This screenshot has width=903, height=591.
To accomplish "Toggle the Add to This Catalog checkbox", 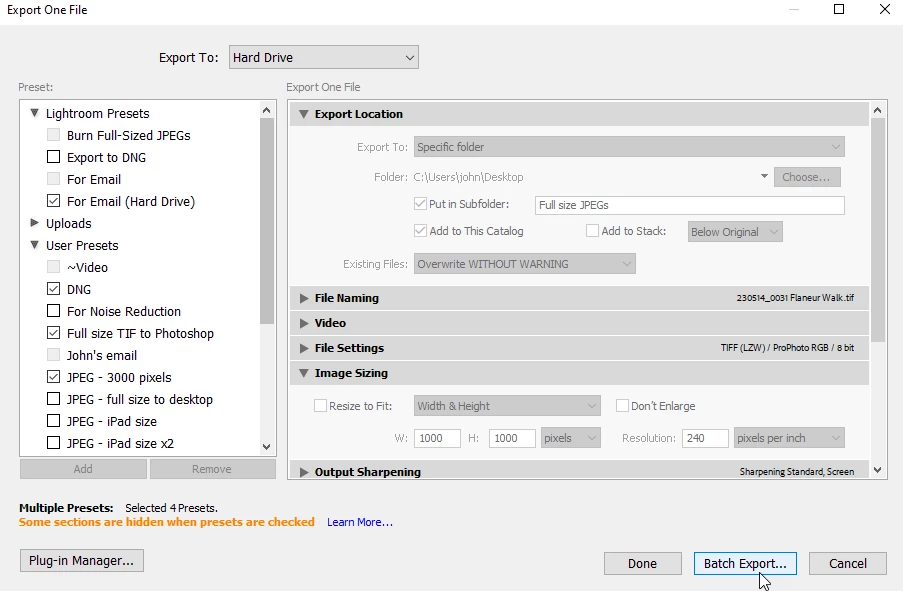I will click(420, 231).
